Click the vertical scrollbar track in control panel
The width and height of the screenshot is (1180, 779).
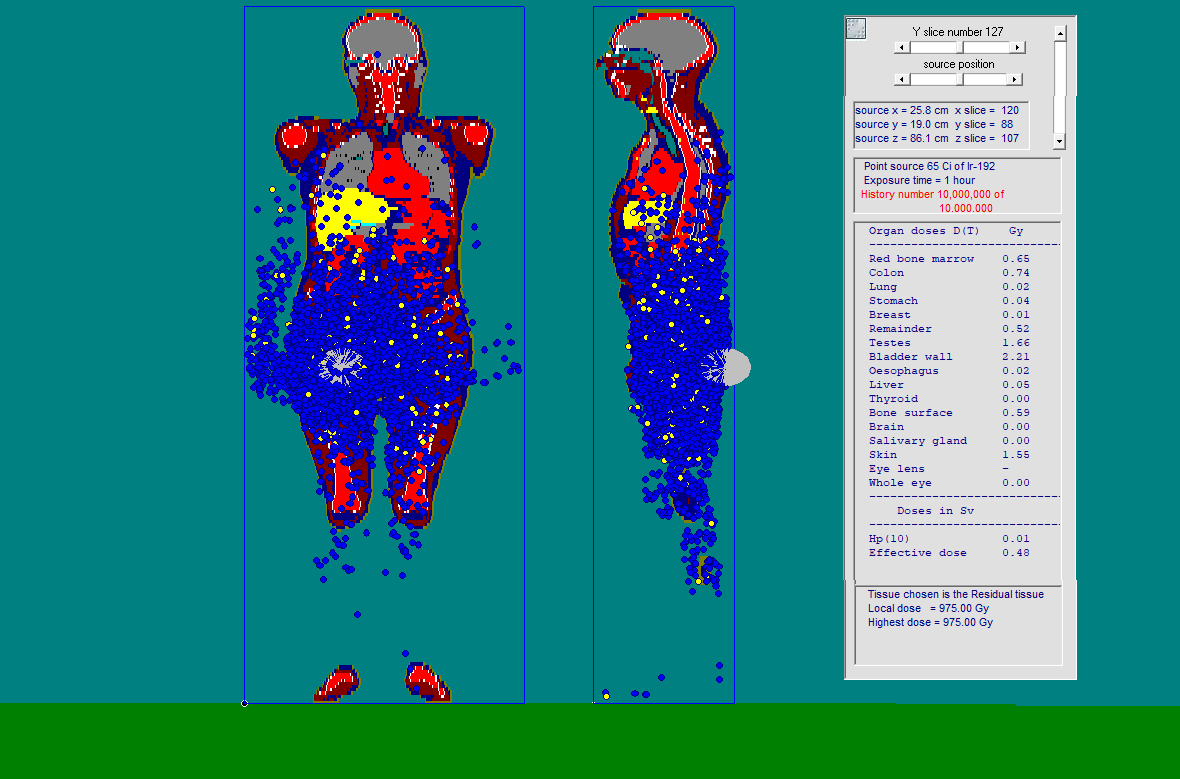pyautogui.click(x=1060, y=88)
